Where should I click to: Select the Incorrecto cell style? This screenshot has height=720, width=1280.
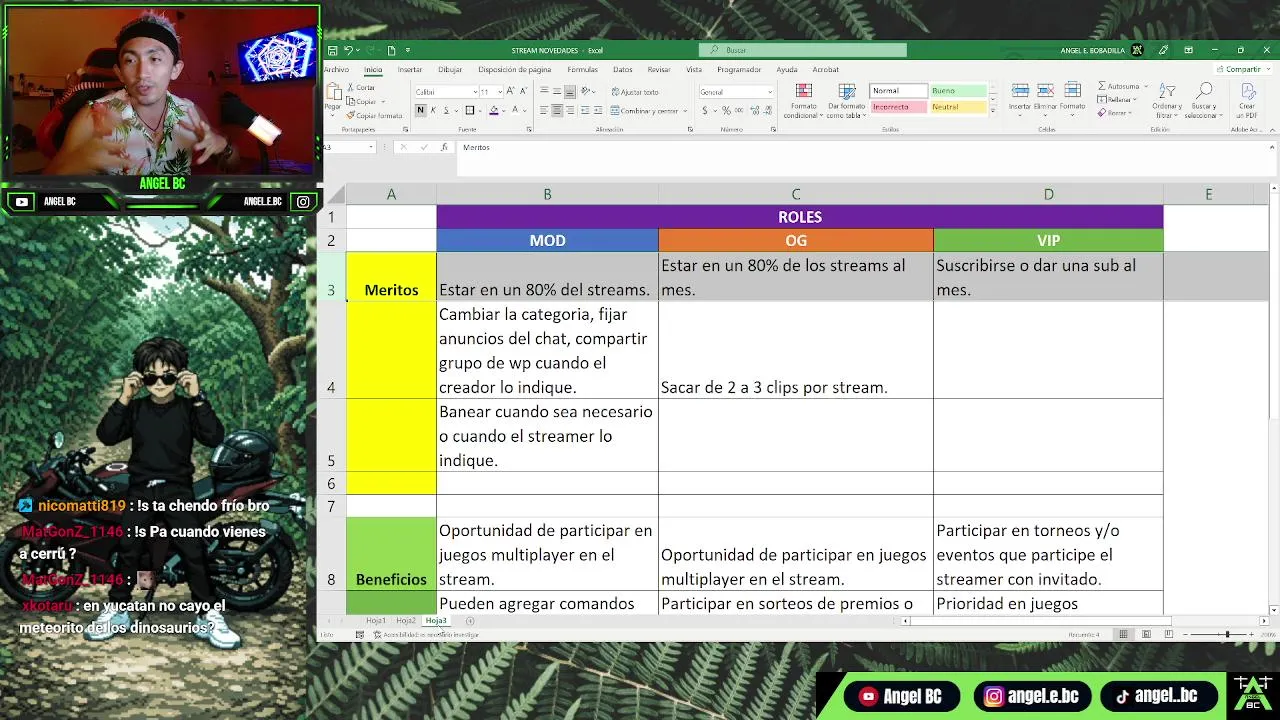898,107
